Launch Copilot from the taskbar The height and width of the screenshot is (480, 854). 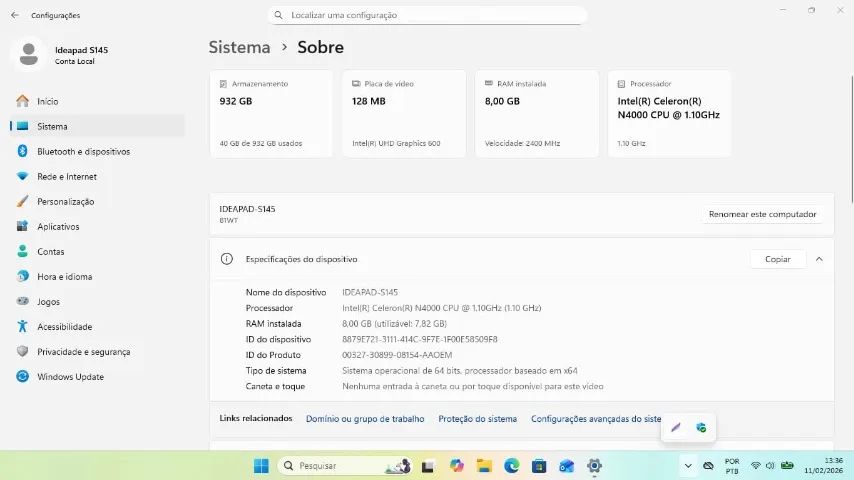(x=456, y=466)
